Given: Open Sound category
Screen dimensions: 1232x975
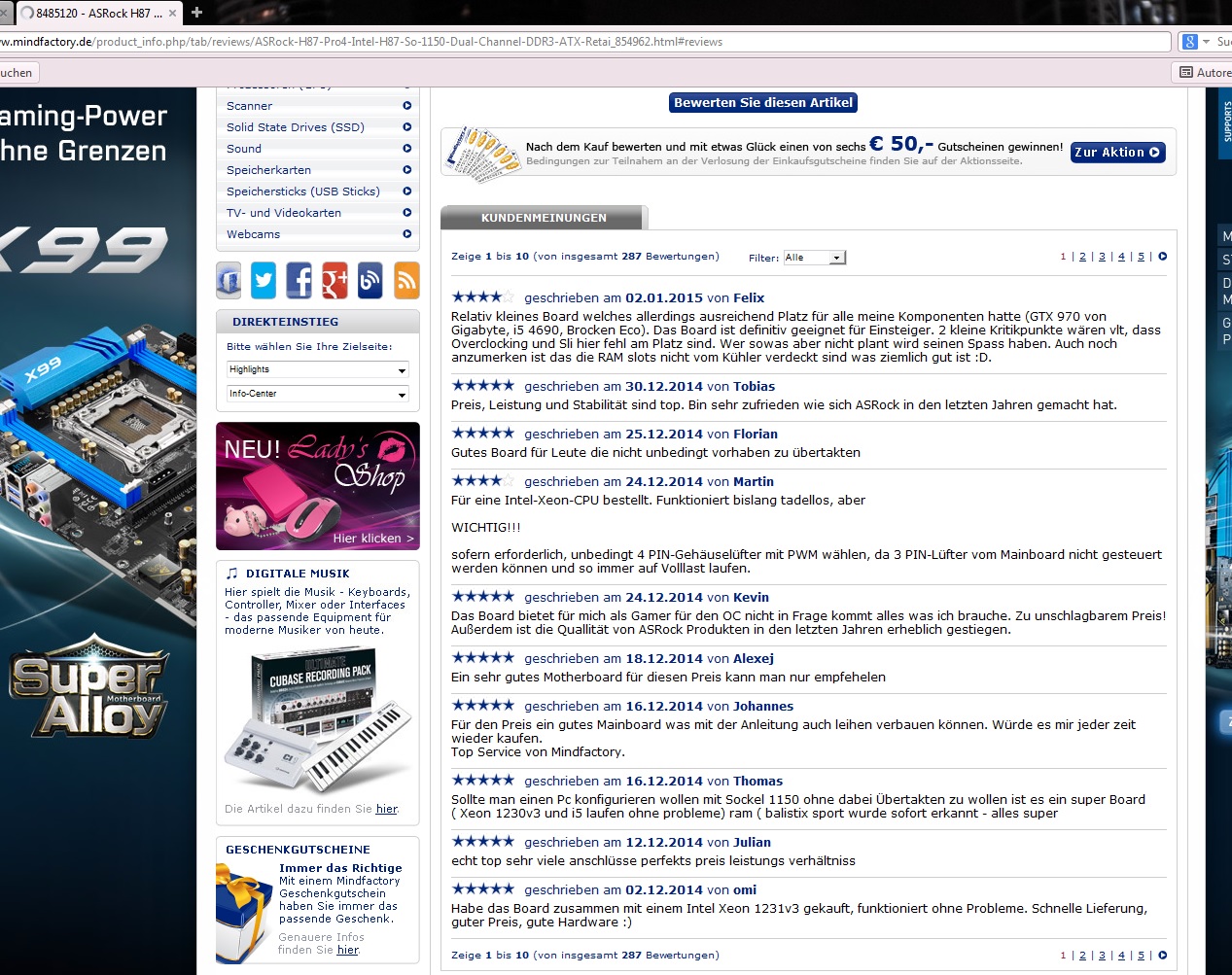Looking at the screenshot, I should coord(244,149).
